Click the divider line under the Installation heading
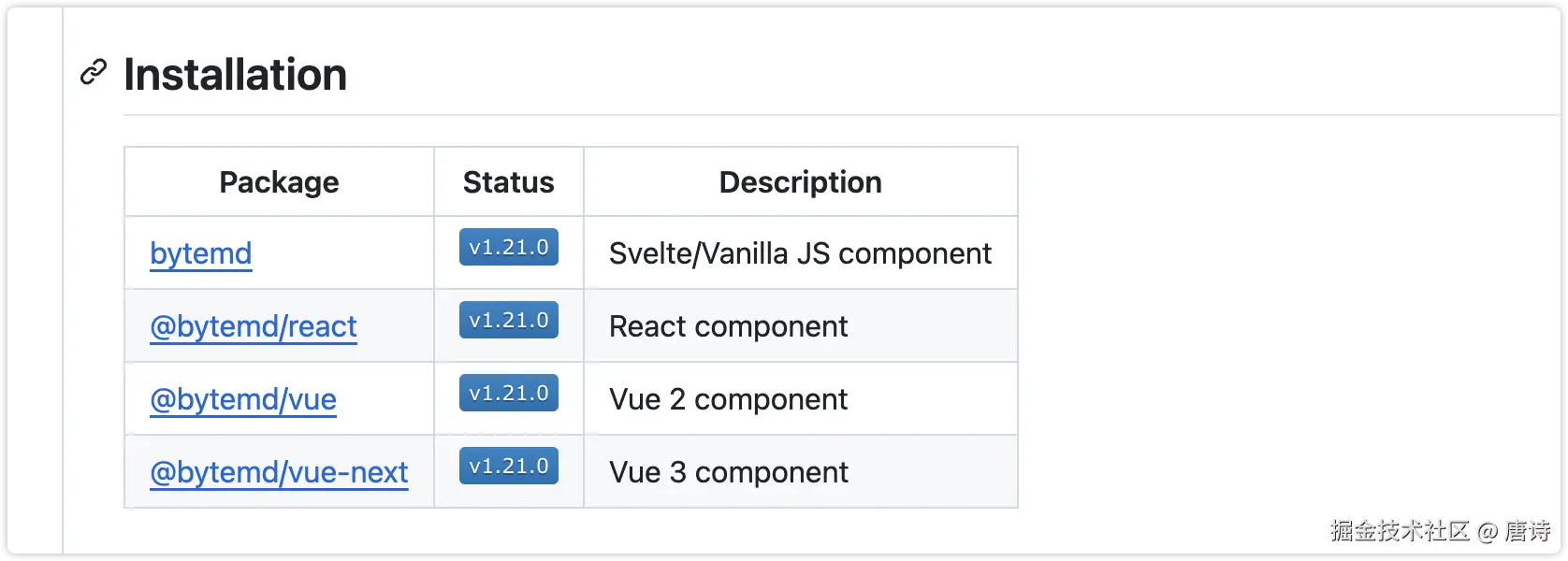The width and height of the screenshot is (1568, 561). (842, 115)
